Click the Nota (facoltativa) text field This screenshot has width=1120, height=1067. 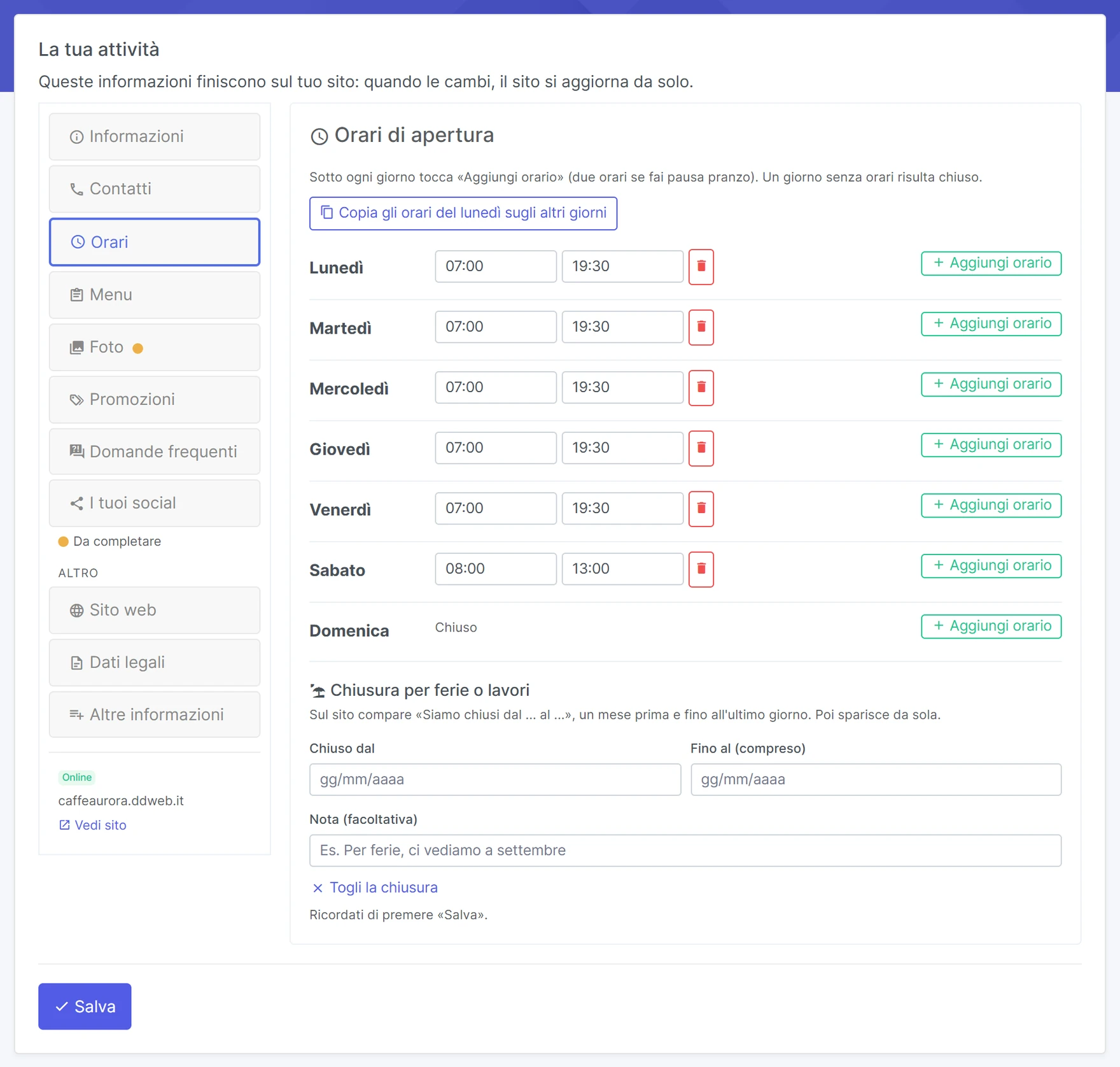[x=685, y=851]
